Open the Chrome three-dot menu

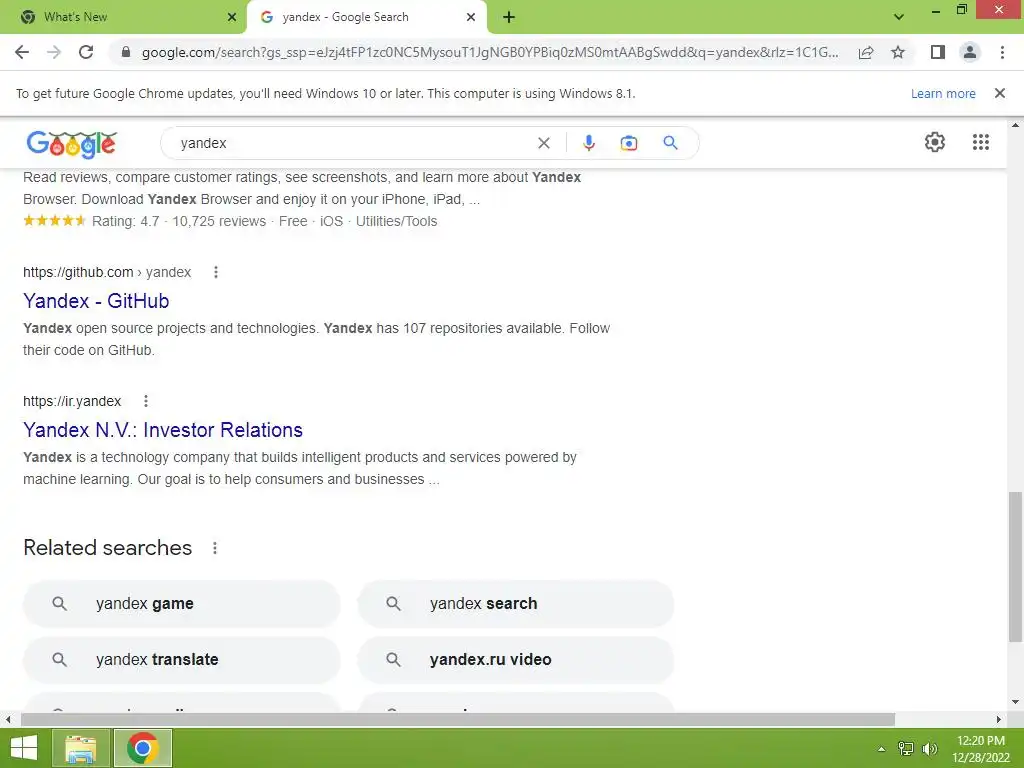(1002, 52)
